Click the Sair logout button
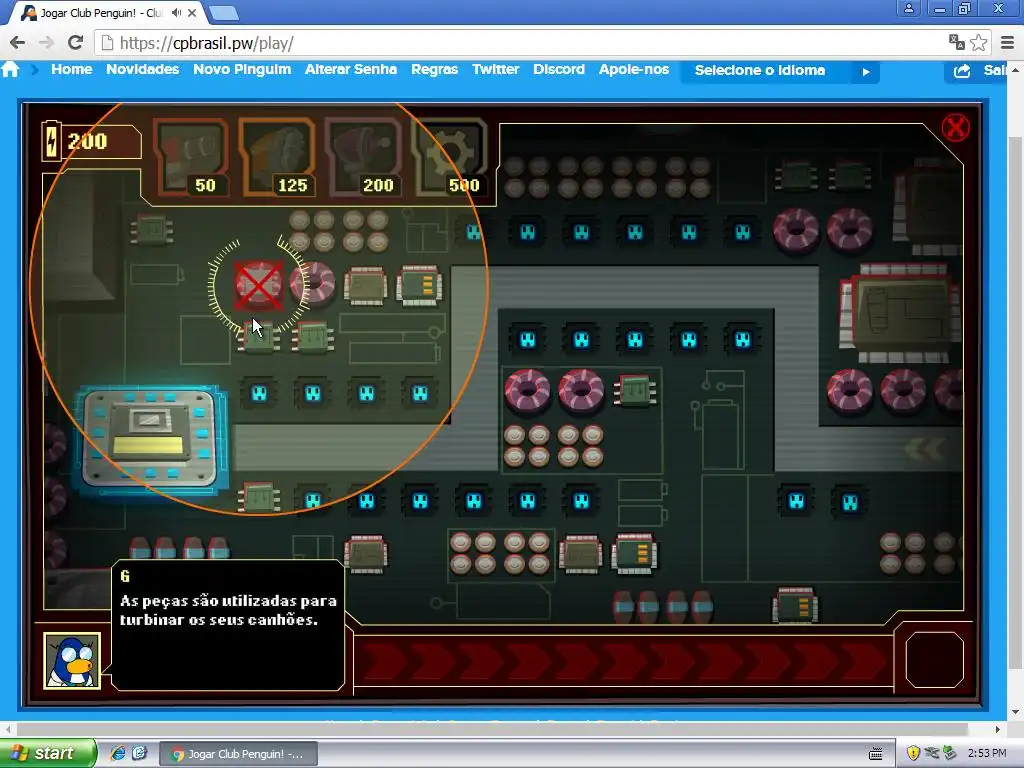 click(977, 71)
